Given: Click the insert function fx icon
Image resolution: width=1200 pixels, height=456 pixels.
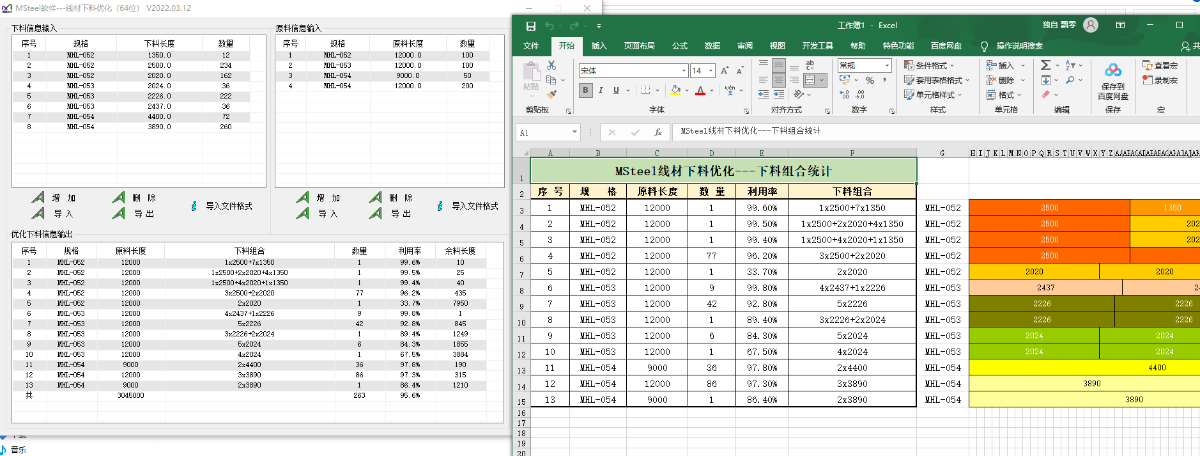Looking at the screenshot, I should 657,131.
